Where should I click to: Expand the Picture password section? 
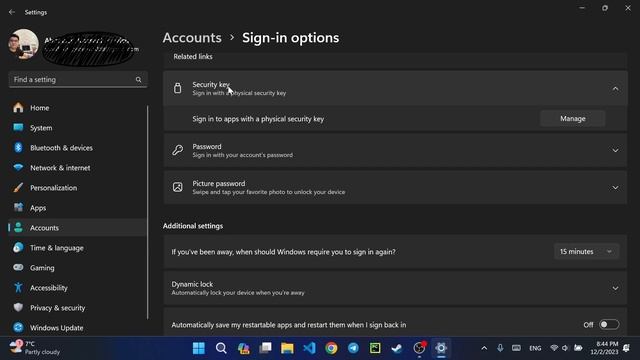pyautogui.click(x=615, y=188)
